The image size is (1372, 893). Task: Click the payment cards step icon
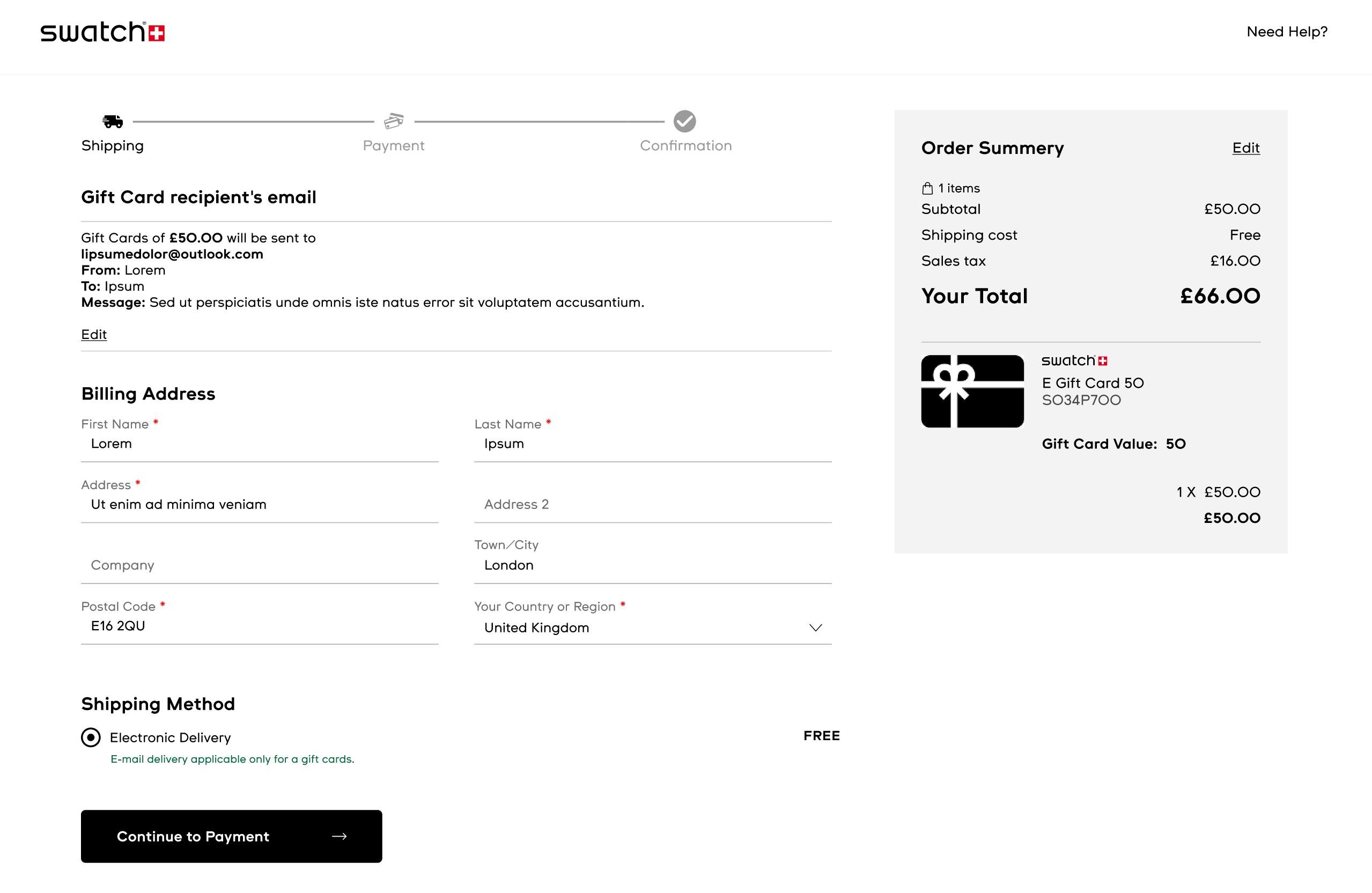coord(394,121)
